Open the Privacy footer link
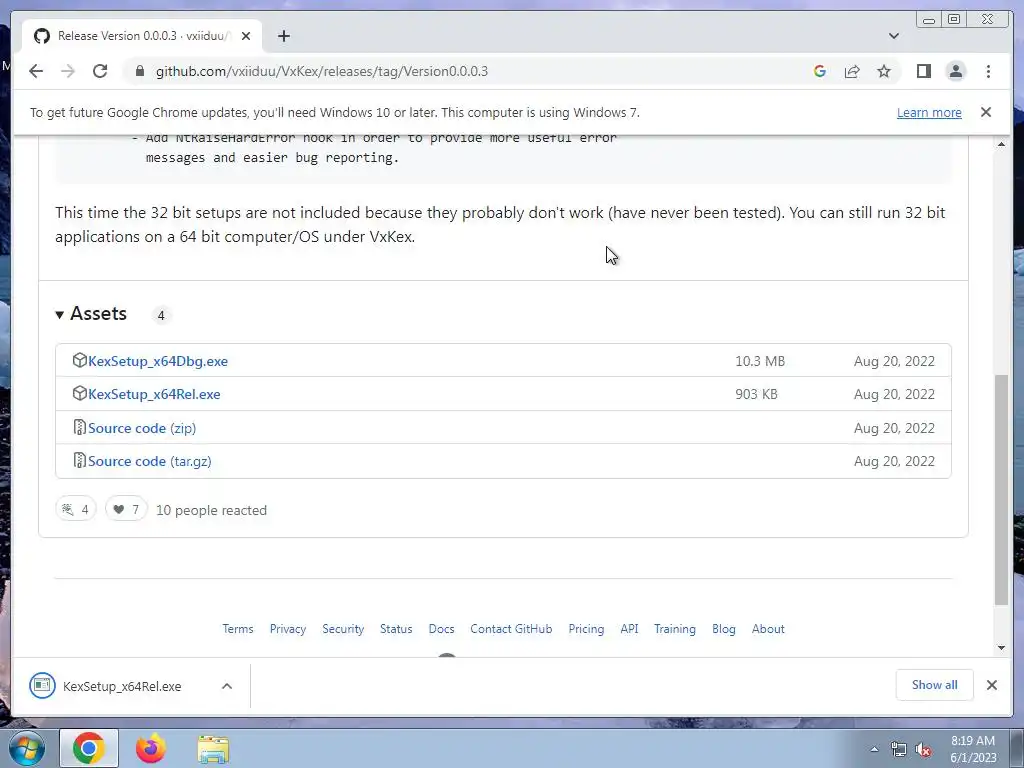Viewport: 1024px width, 768px height. (288, 629)
